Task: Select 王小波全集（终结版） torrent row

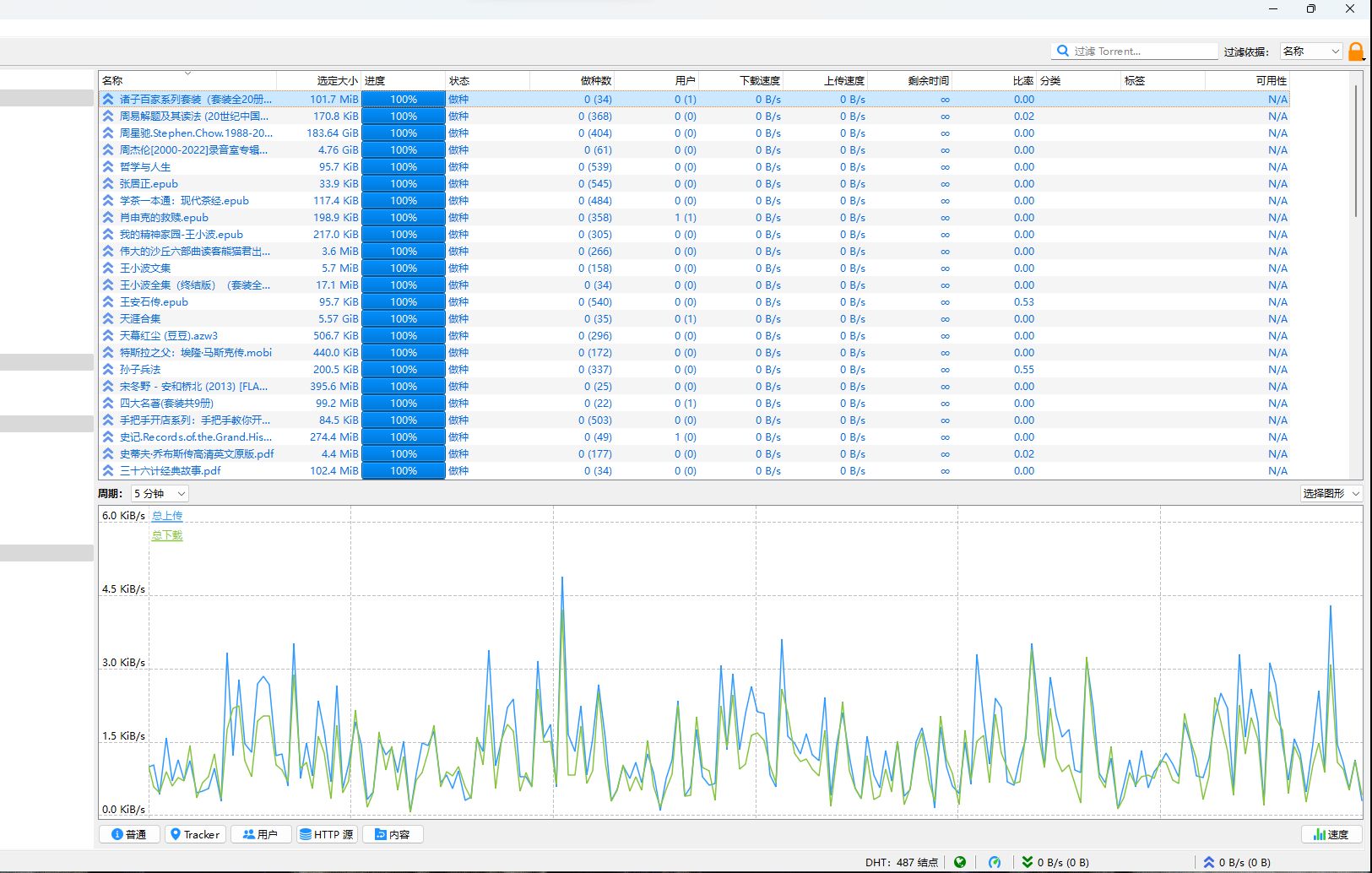Action: click(x=694, y=285)
